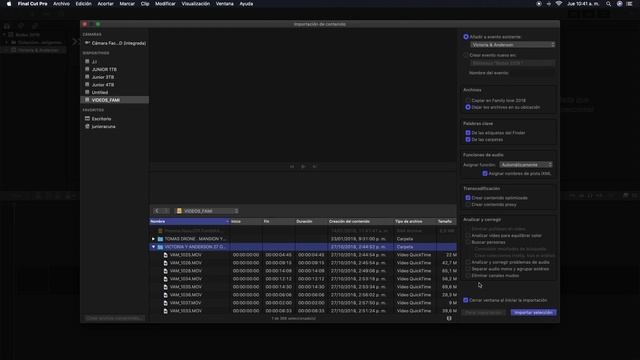Play the preview clip
Screen dimensions: 640x360
tap(303, 167)
